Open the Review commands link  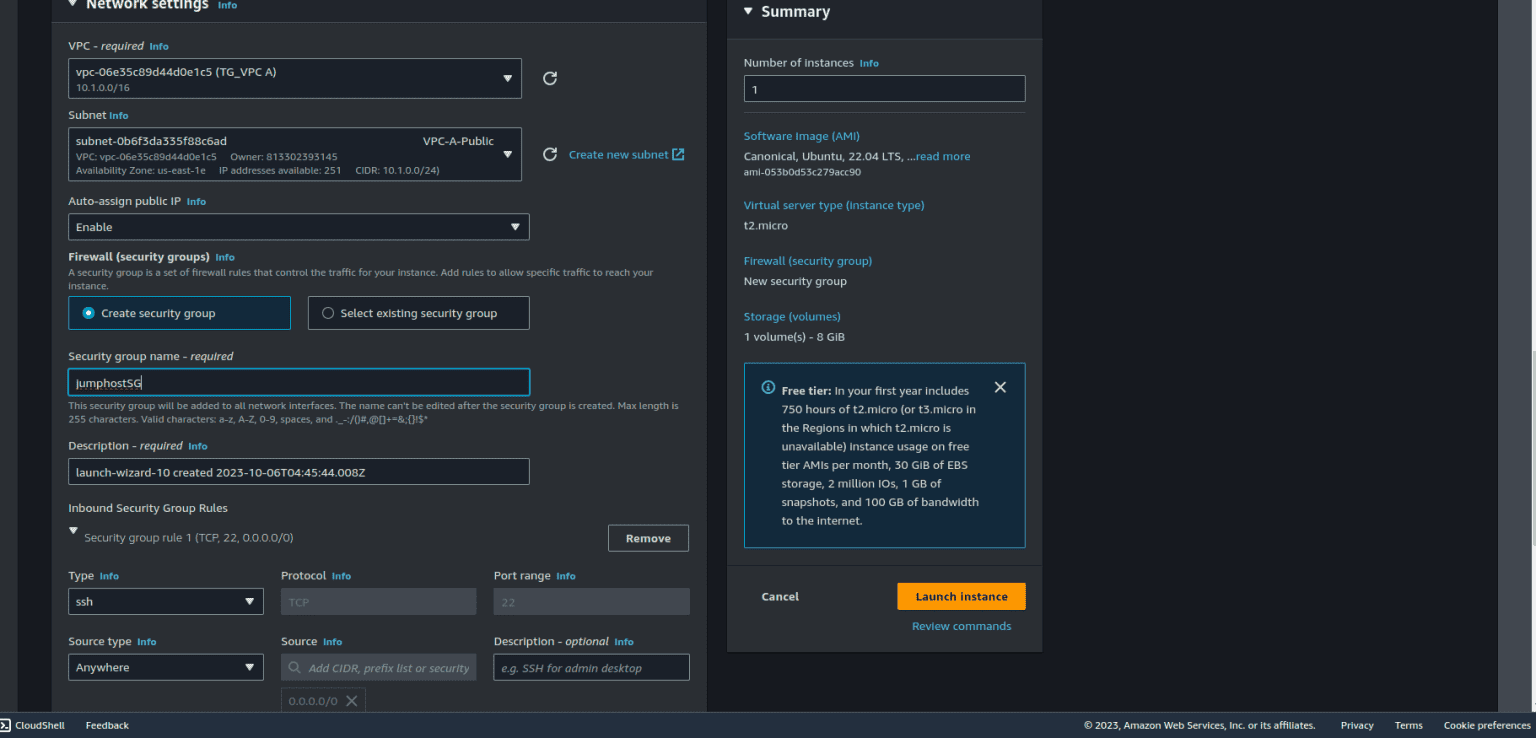(x=960, y=627)
